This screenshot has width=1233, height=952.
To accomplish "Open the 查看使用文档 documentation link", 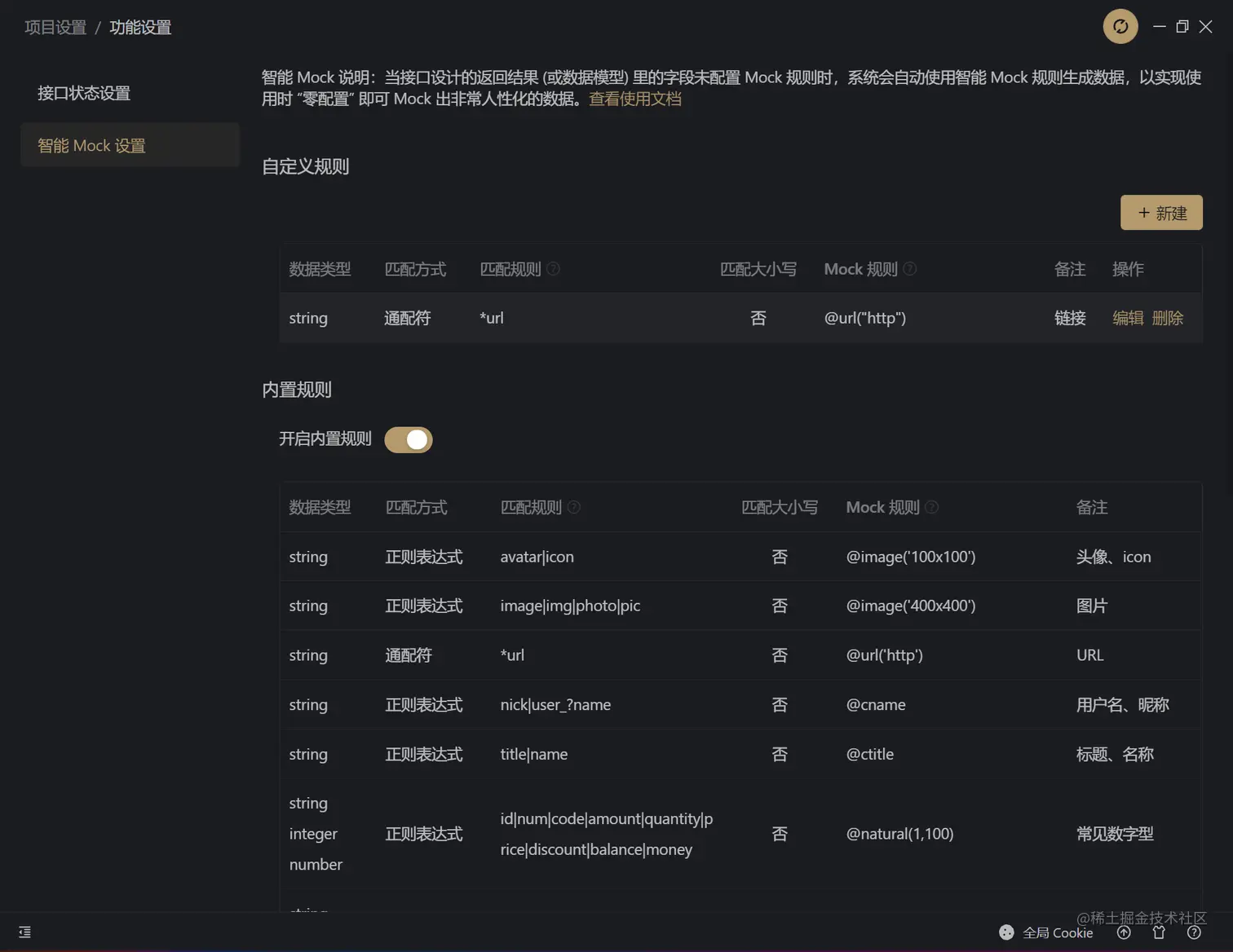I will [x=635, y=99].
